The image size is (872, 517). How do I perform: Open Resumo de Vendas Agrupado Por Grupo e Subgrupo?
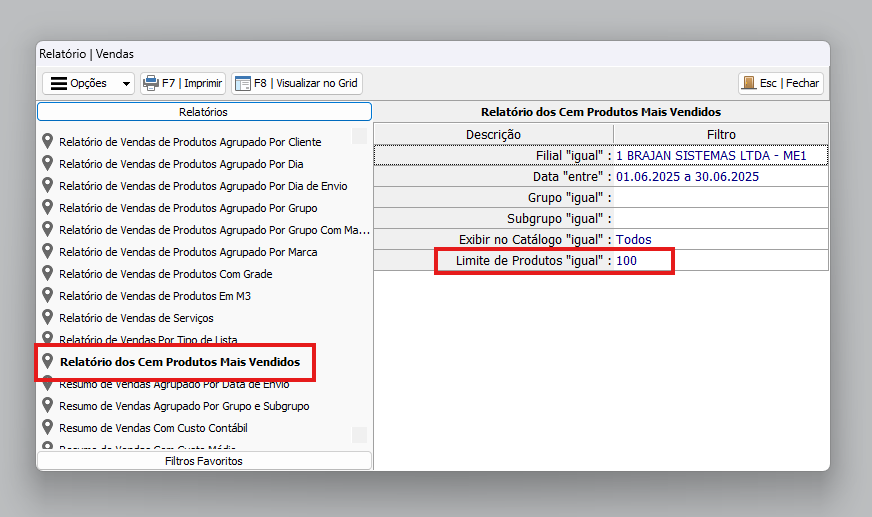(184, 406)
